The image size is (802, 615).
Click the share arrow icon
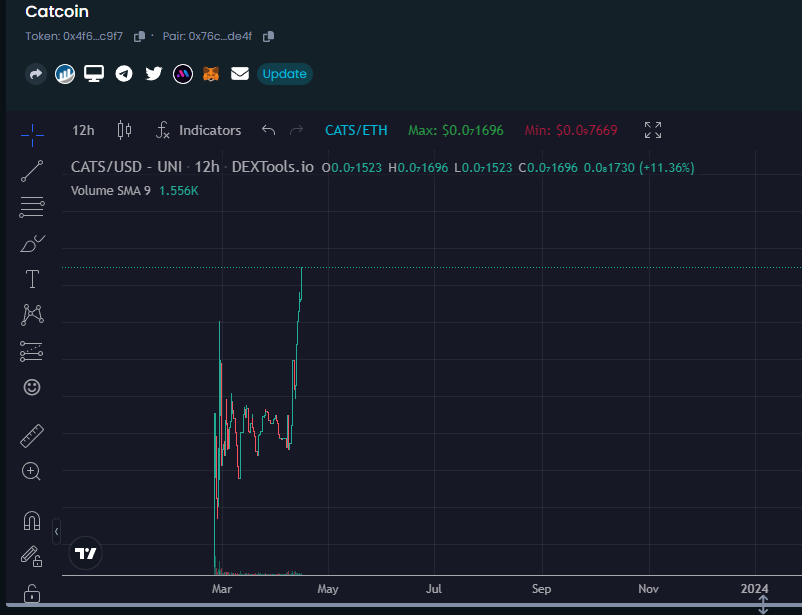coord(36,74)
